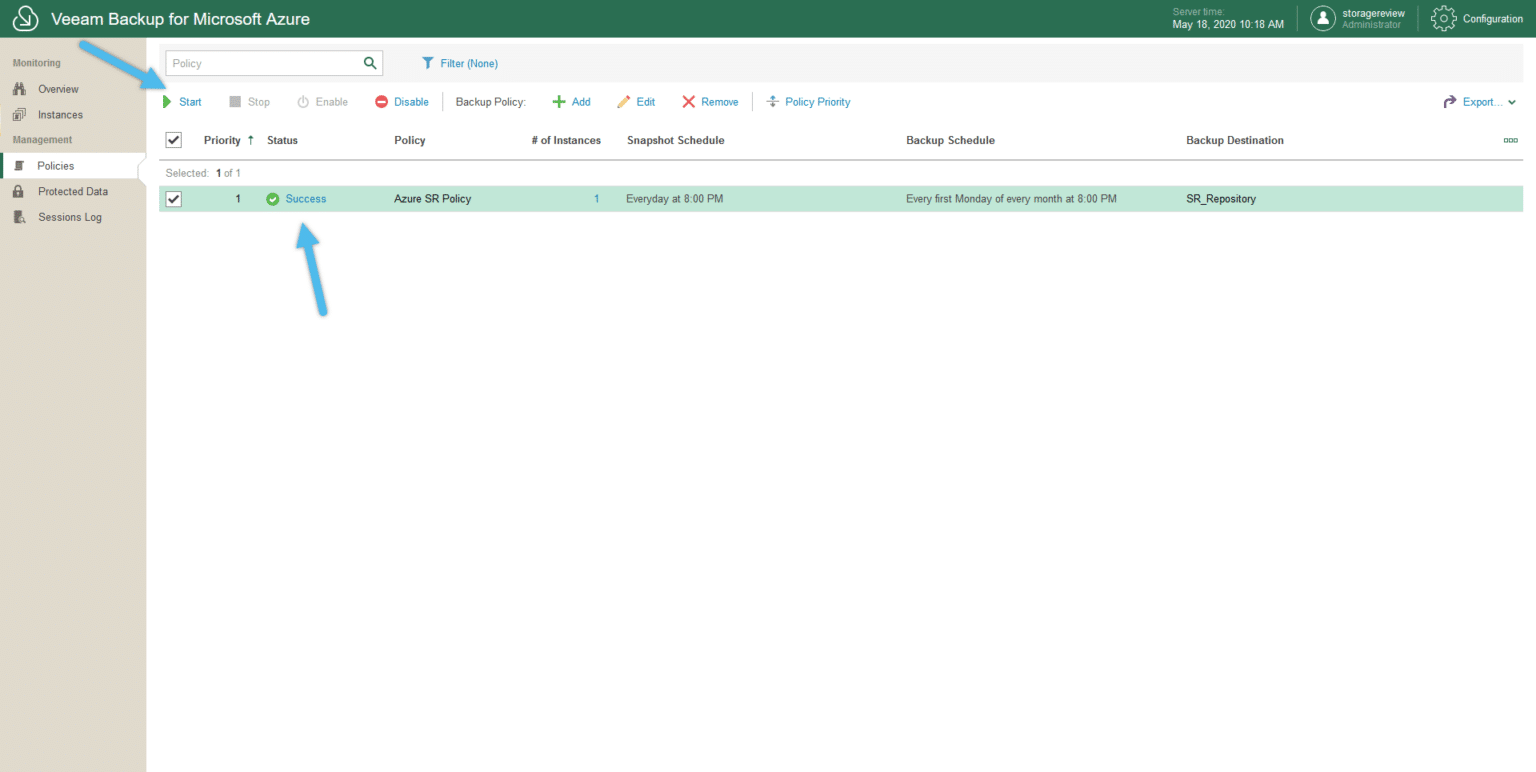The height and width of the screenshot is (772, 1536).
Task: Click the Instances sidebar icon
Action: click(x=19, y=115)
